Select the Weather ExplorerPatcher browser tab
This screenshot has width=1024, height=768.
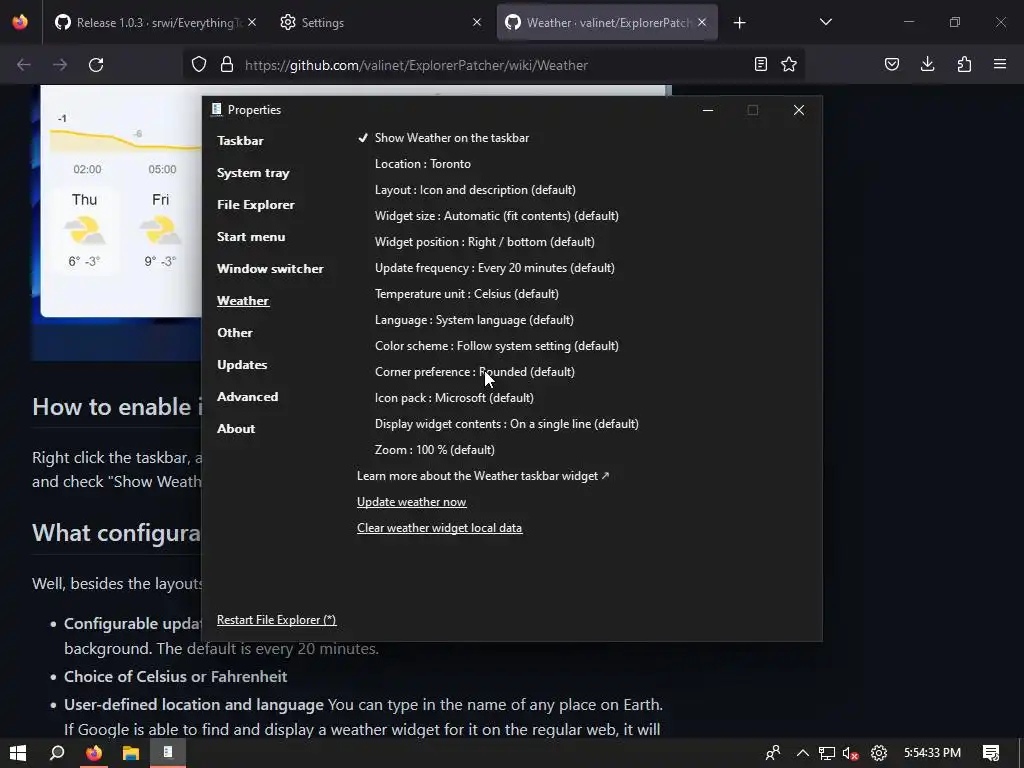tap(607, 22)
